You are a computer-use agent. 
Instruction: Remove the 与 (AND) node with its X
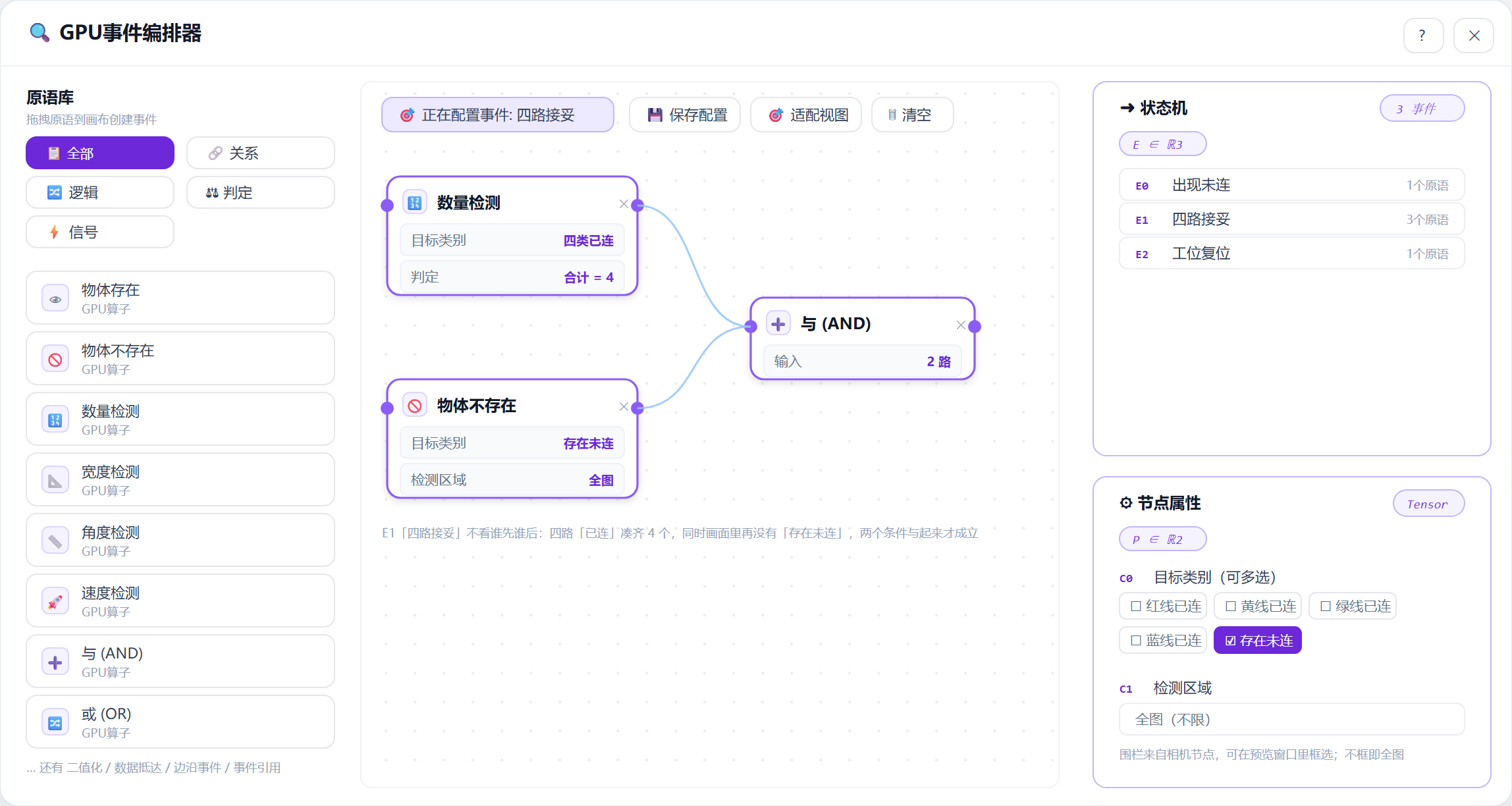960,325
